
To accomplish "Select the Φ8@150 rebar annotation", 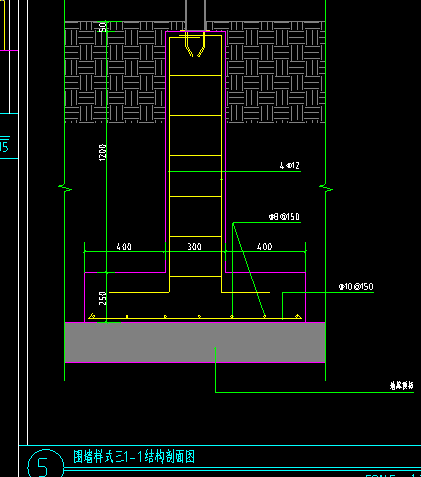I will 284,217.
